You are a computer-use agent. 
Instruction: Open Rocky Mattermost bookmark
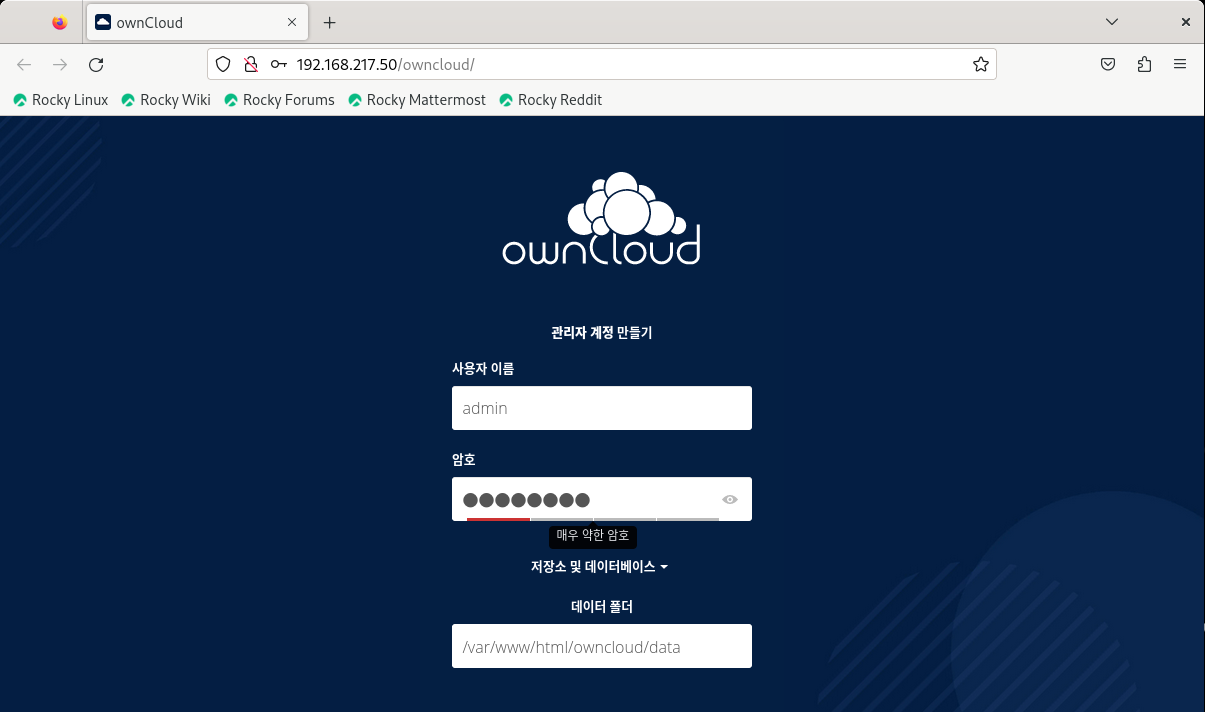click(417, 100)
